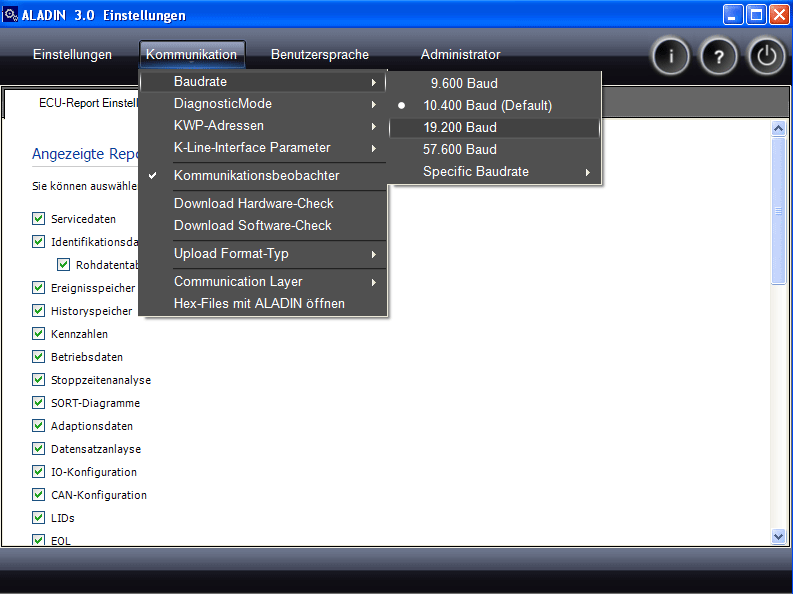This screenshot has width=793, height=594.
Task: Toggle Historyspeicher checkbox
Action: [38, 310]
